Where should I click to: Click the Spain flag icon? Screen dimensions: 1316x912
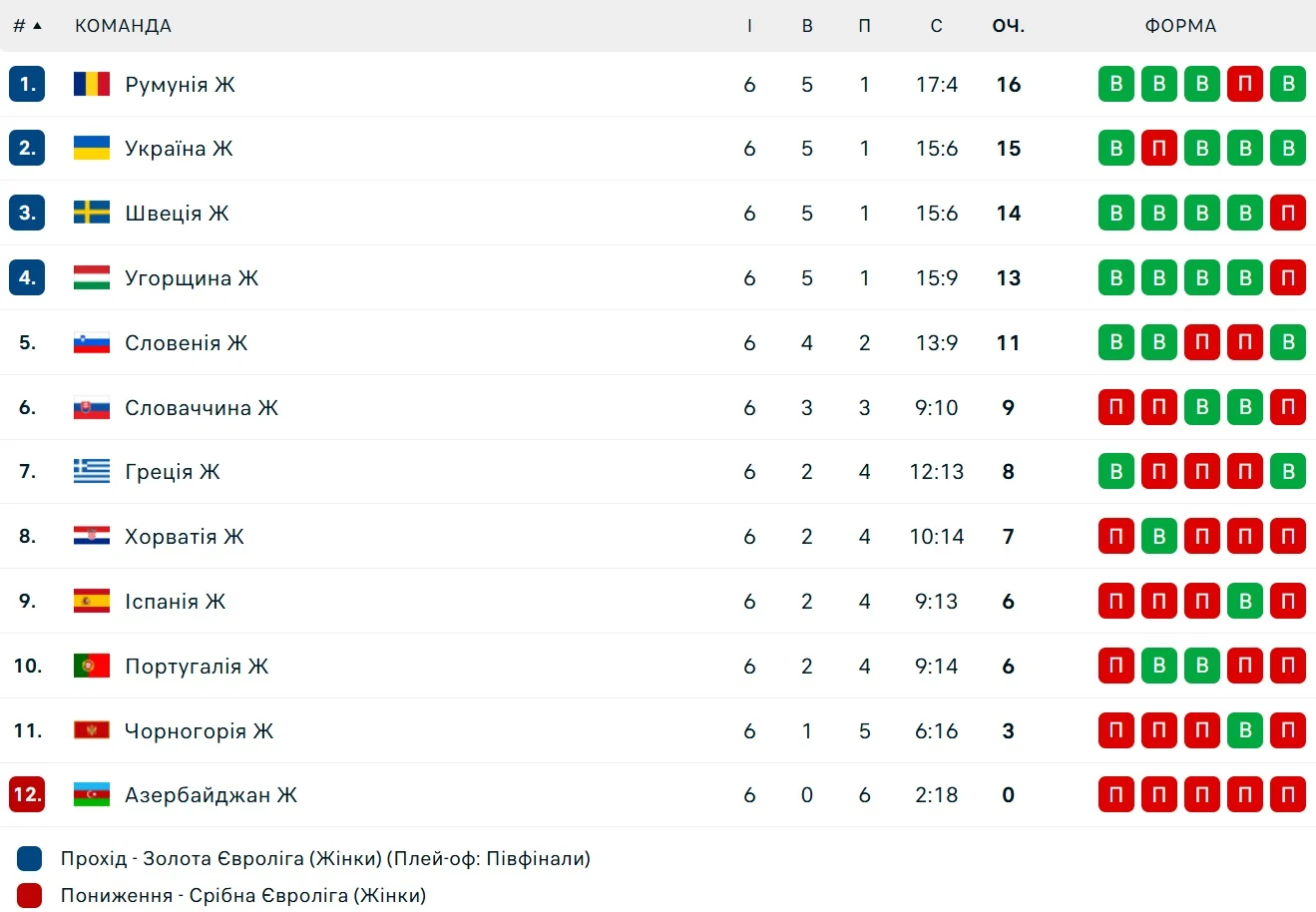91,601
